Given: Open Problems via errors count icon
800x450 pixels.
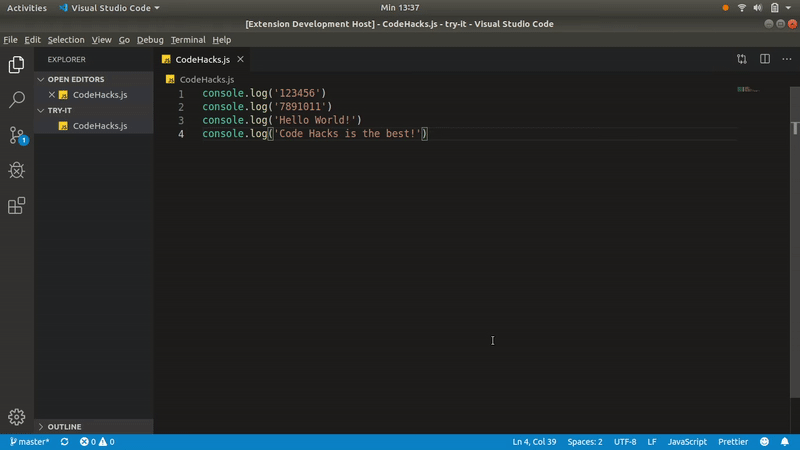Looking at the screenshot, I should coord(88,442).
